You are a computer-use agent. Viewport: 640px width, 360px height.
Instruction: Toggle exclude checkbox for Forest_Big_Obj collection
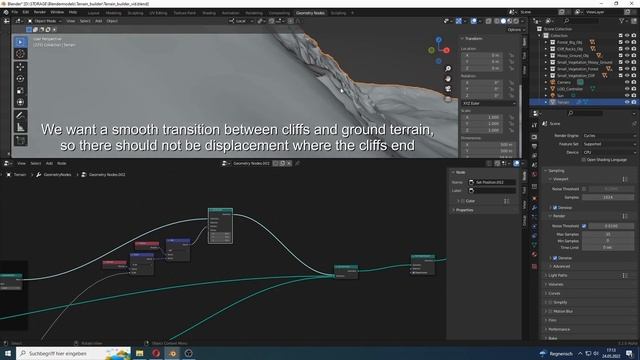coord(620,42)
